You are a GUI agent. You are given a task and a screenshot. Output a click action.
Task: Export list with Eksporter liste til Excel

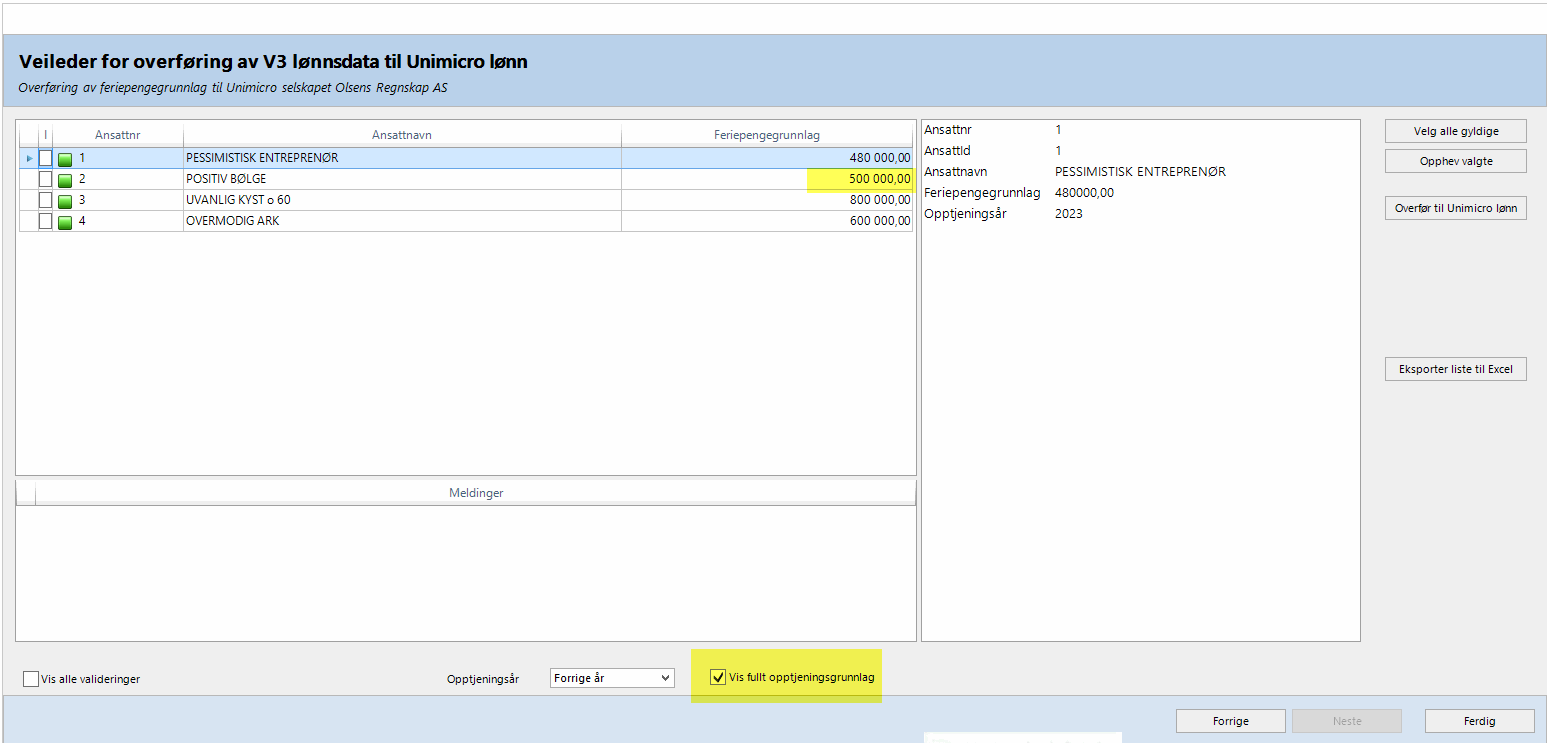(1455, 369)
